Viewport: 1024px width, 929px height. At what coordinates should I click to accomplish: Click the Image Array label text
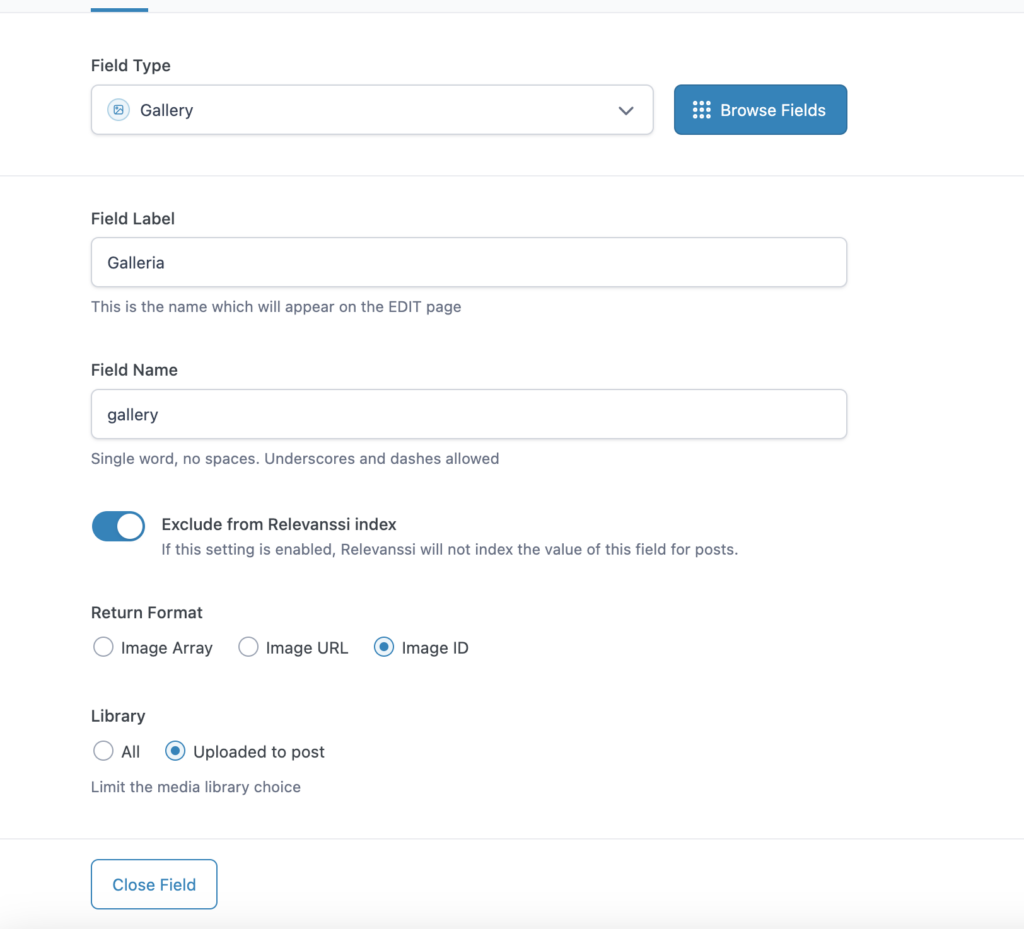click(167, 648)
